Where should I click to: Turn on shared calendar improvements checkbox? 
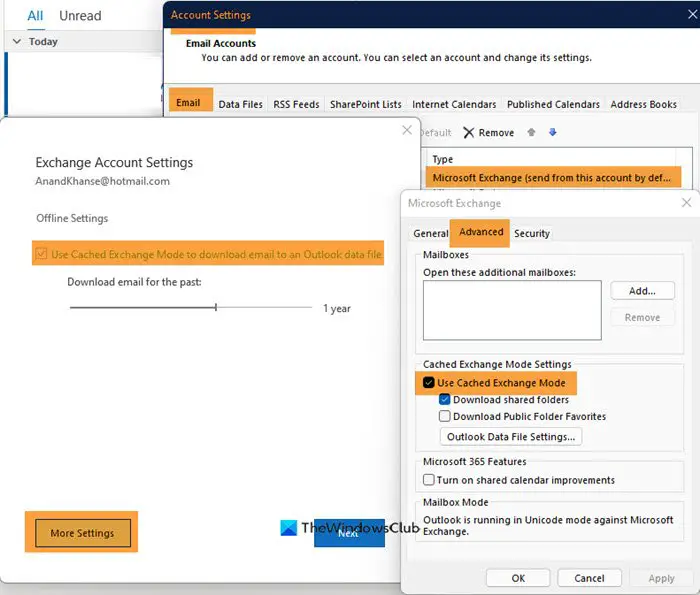point(429,479)
